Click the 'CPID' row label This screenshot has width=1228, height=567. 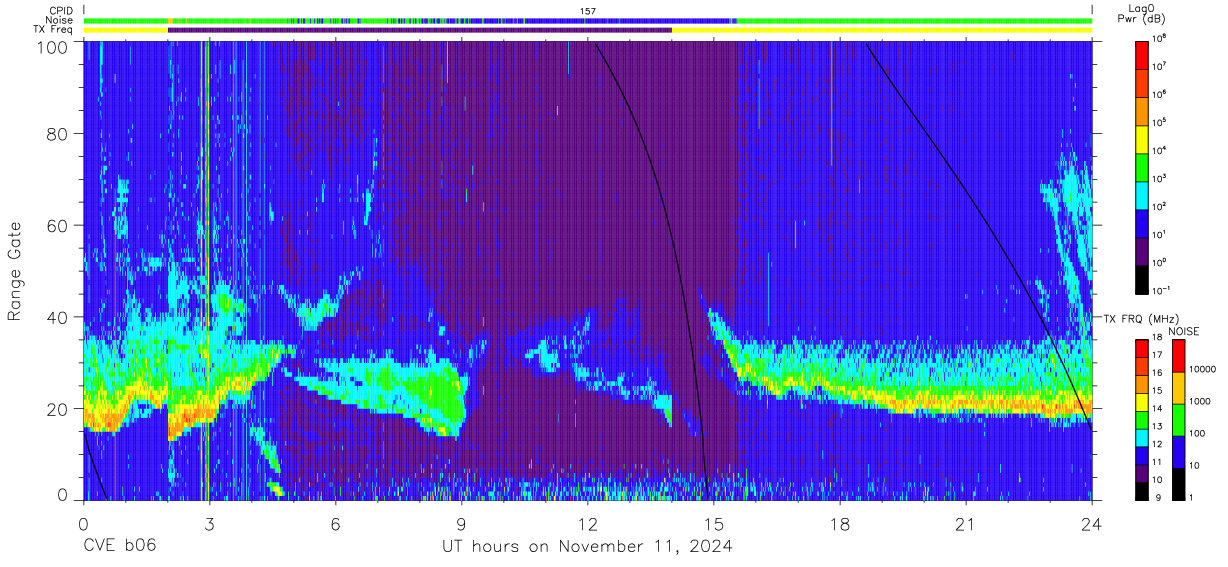coord(61,10)
